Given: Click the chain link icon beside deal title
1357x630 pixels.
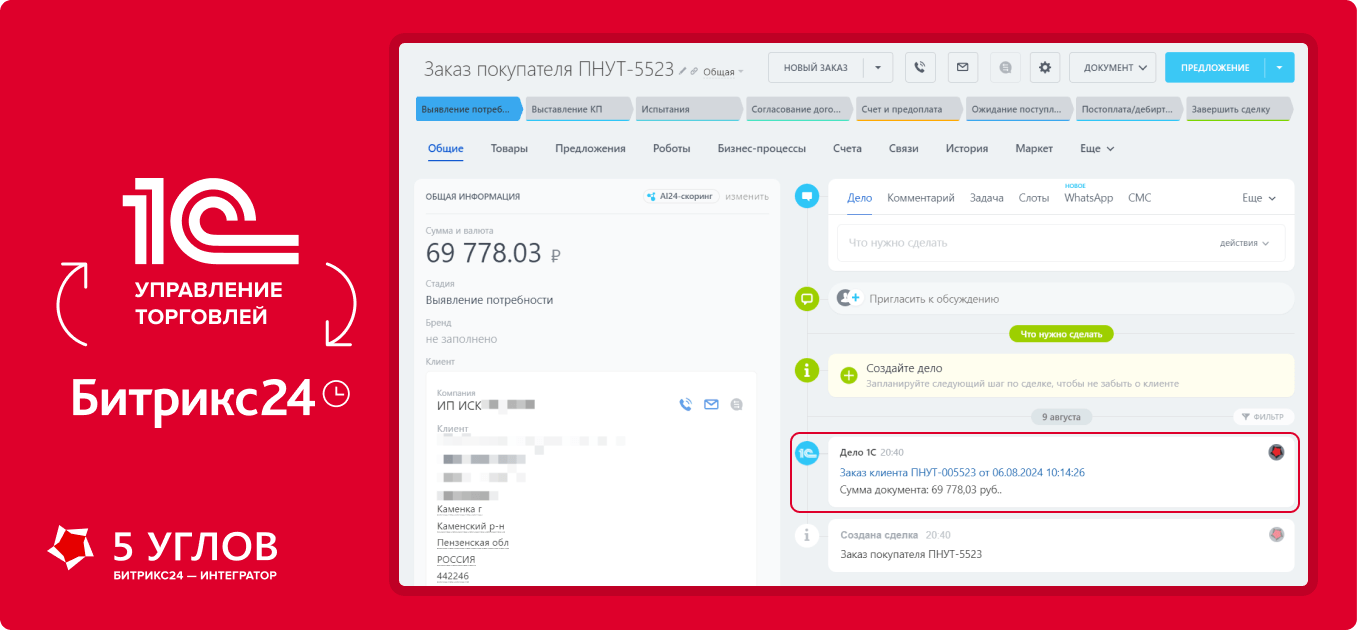Looking at the screenshot, I should [695, 71].
